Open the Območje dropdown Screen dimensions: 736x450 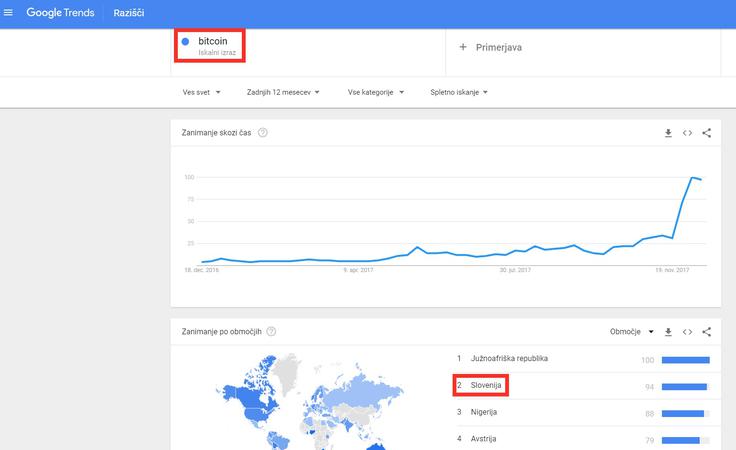coord(631,332)
